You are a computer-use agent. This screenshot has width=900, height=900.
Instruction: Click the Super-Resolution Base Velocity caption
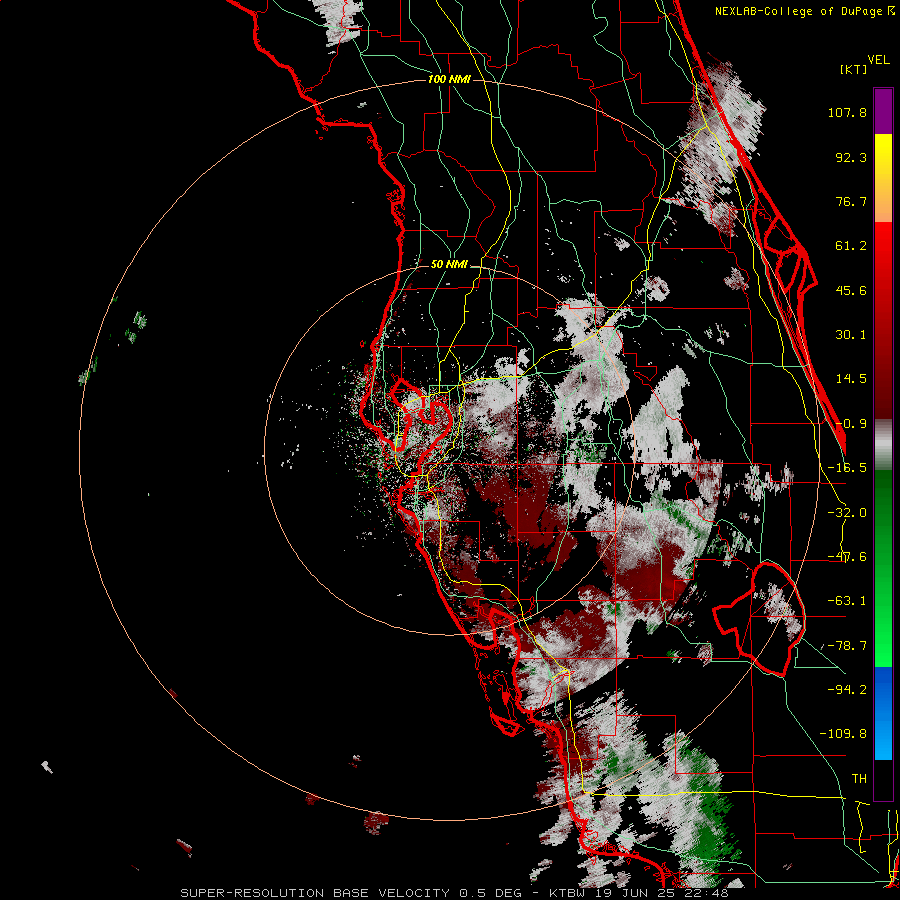[x=454, y=893]
